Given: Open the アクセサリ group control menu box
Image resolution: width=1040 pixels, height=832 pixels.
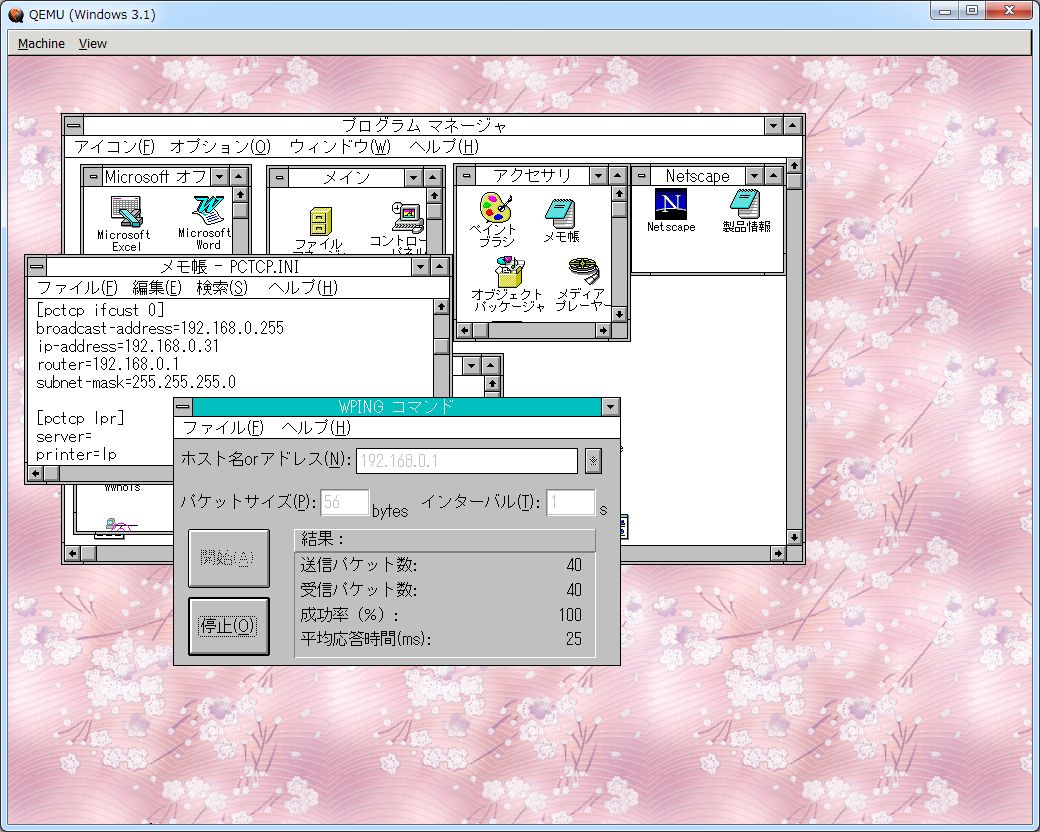Looking at the screenshot, I should [x=466, y=176].
